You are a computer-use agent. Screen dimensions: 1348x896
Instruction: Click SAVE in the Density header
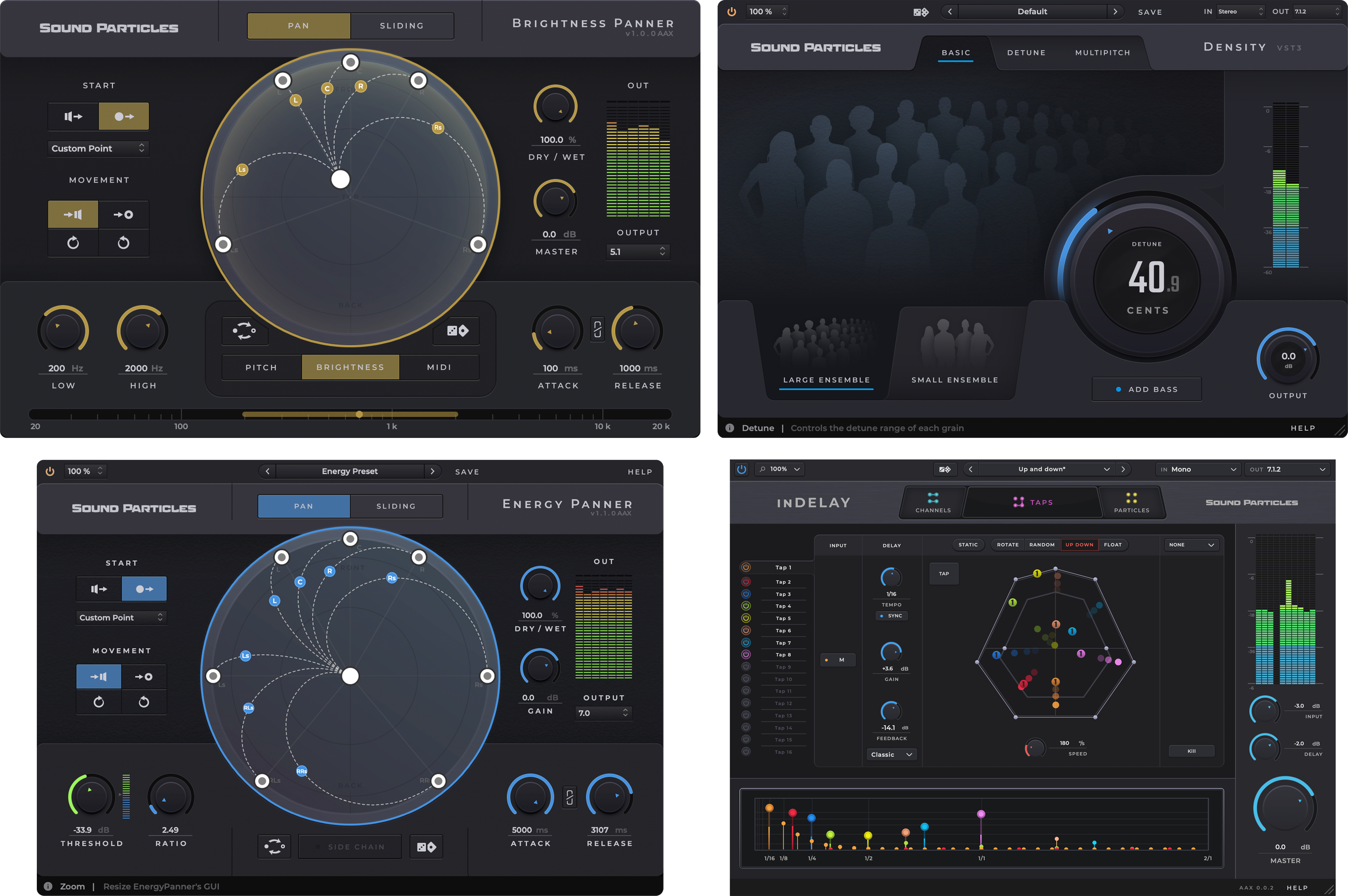pos(1150,11)
